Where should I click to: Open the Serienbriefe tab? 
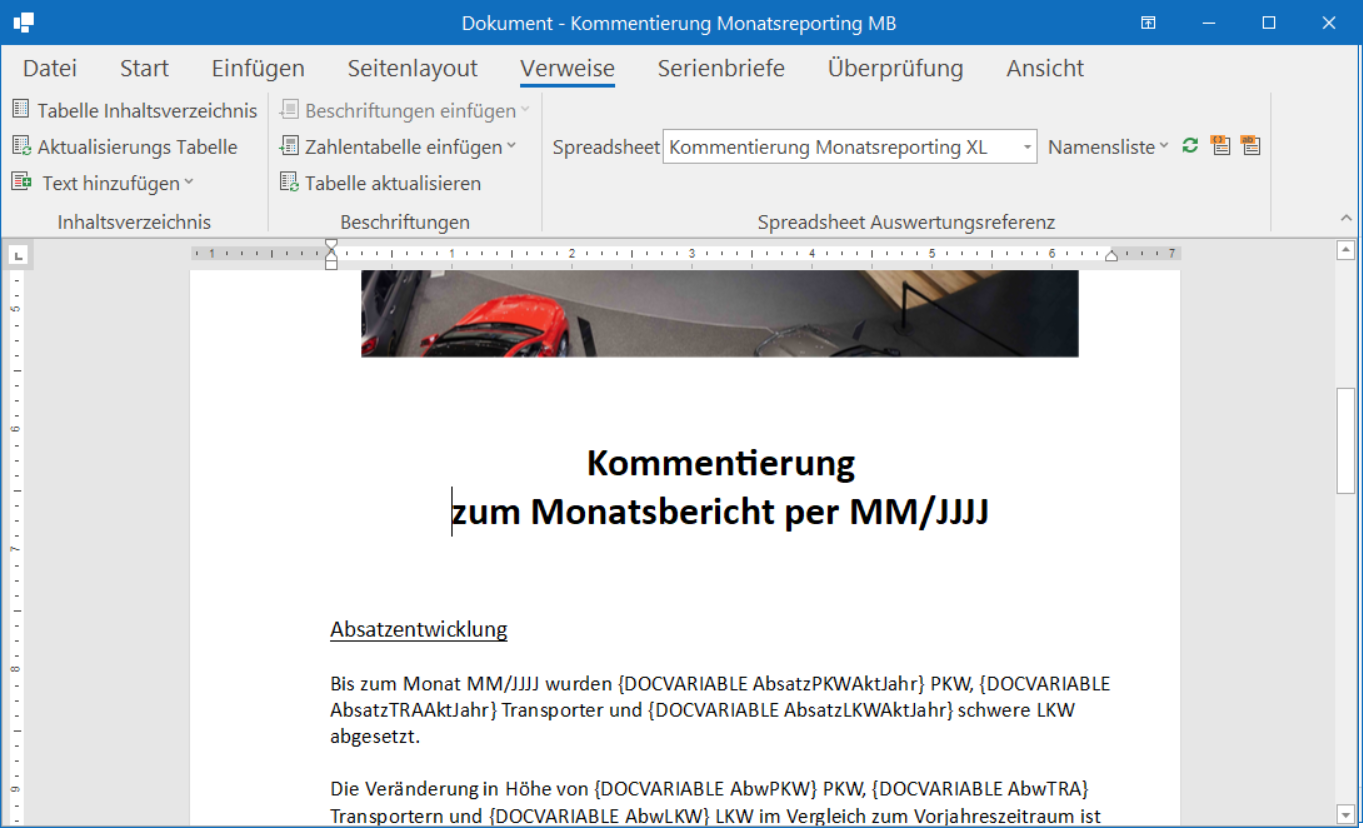click(x=721, y=68)
